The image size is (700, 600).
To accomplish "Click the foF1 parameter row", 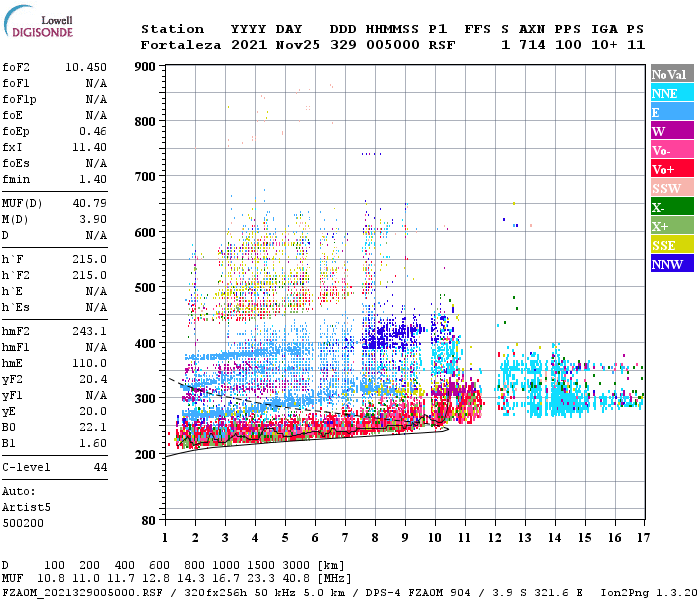I will point(54,83).
